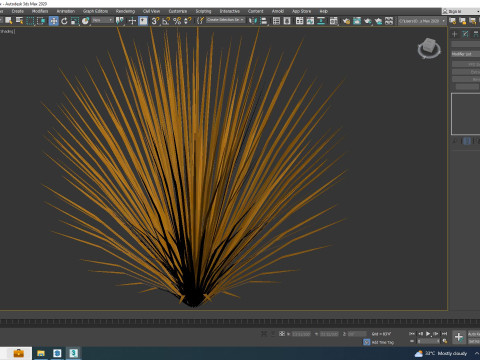Open the Rendering menu
The width and height of the screenshot is (480, 360).
(x=125, y=11)
